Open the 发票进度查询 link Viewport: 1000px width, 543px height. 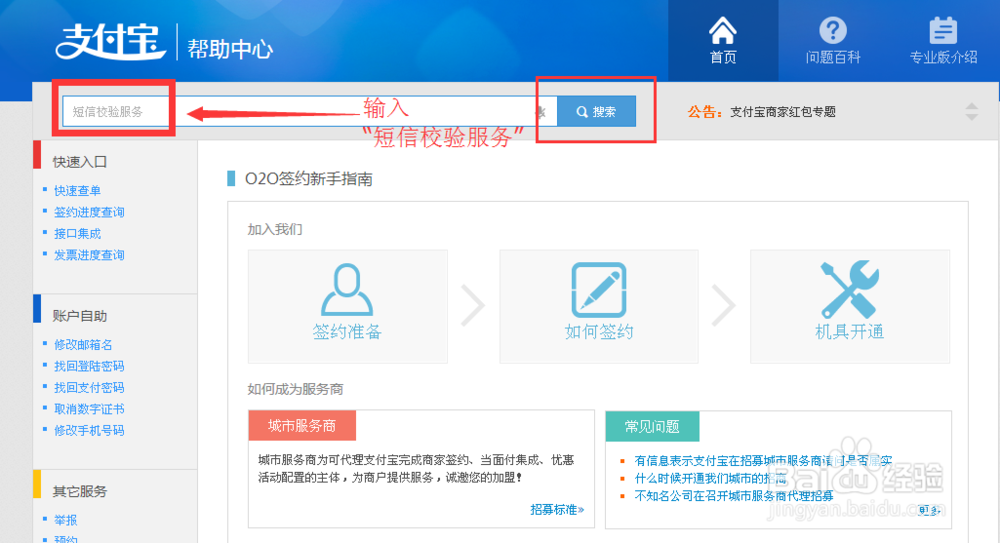[89, 255]
